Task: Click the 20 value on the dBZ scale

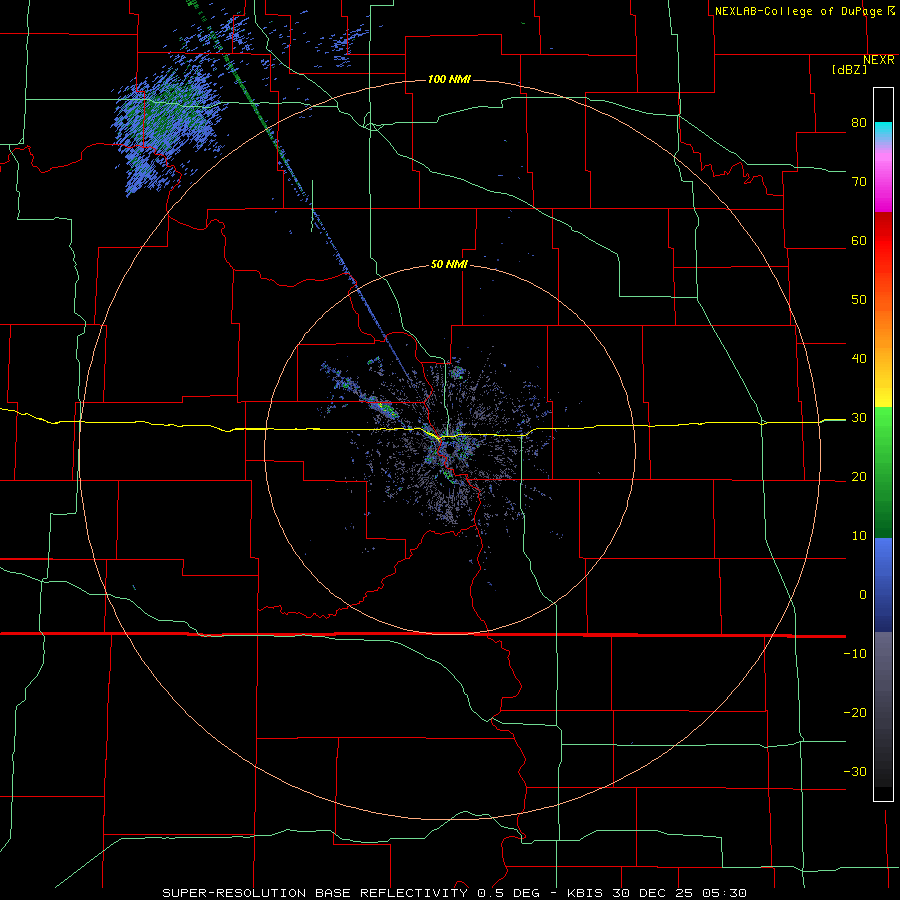Action: (x=859, y=477)
